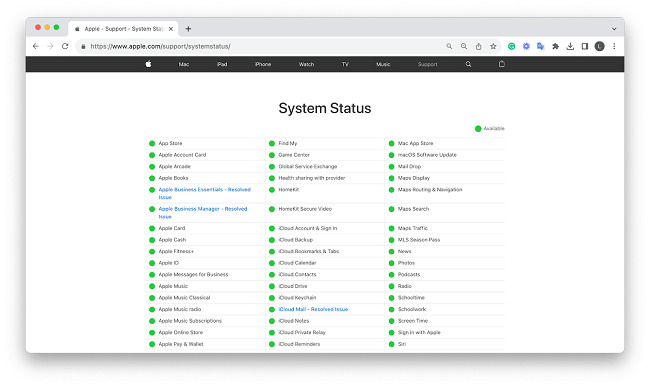Select the Apple Card row
The height and width of the screenshot is (387, 650).
(205, 228)
